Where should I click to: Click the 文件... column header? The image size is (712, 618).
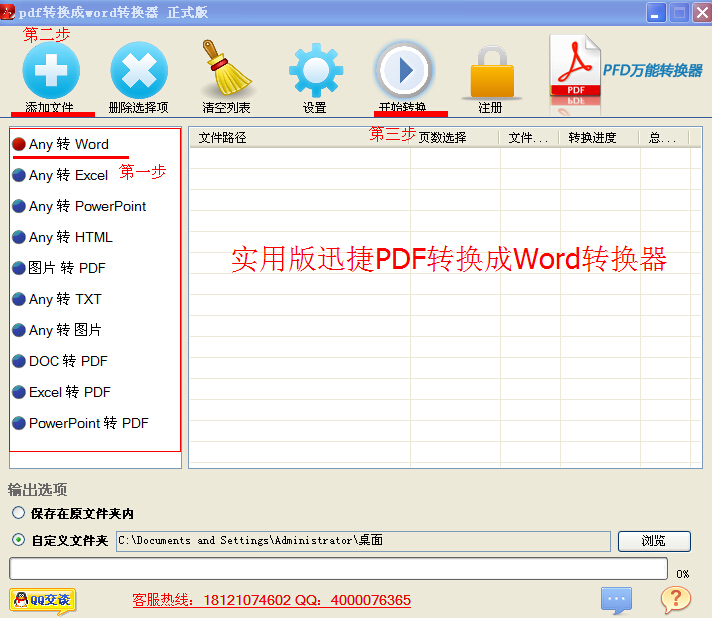pyautogui.click(x=528, y=138)
